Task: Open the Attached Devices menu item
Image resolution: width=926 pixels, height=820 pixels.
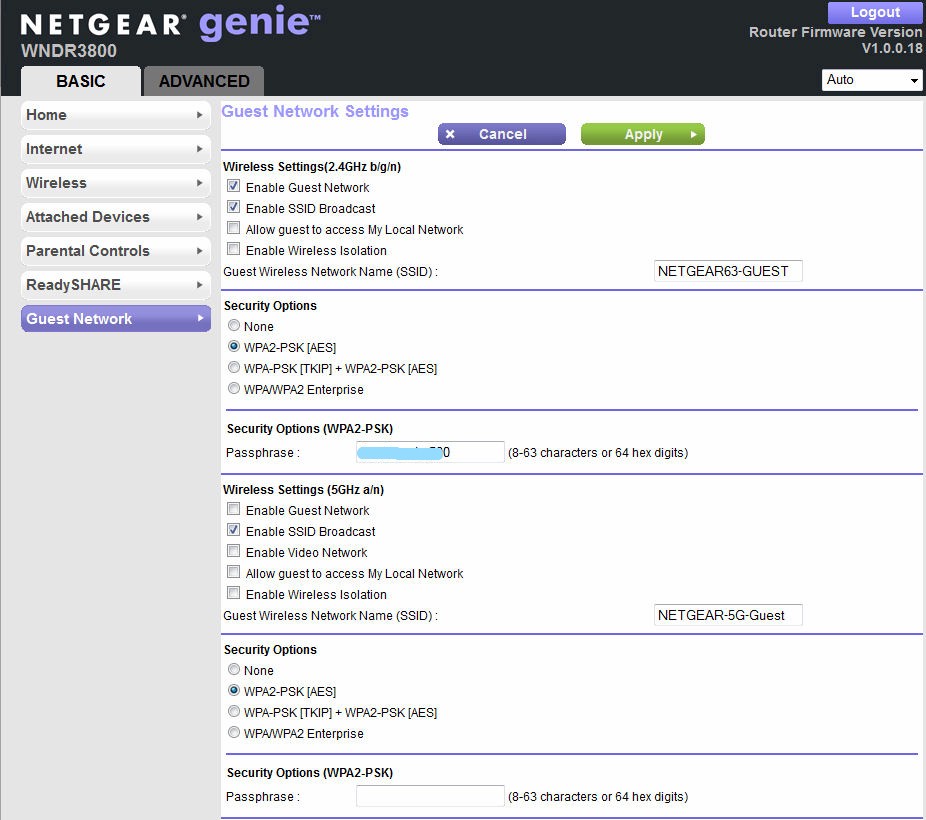Action: point(116,217)
